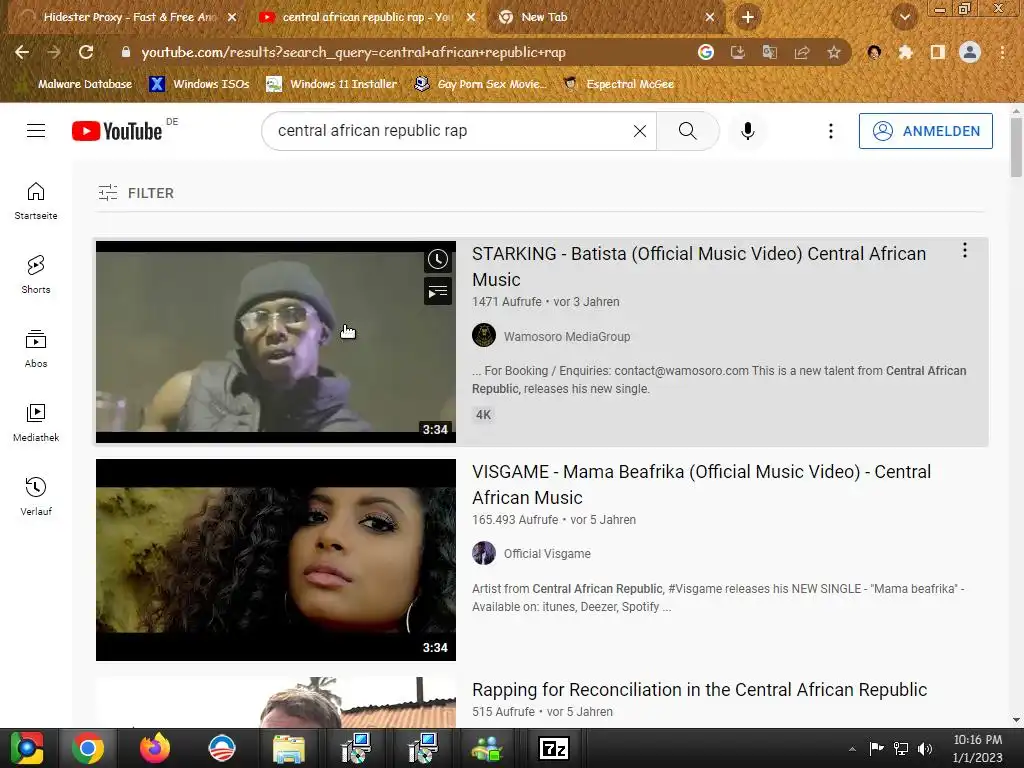
Task: Open a new browser tab with plus
Action: (x=748, y=17)
